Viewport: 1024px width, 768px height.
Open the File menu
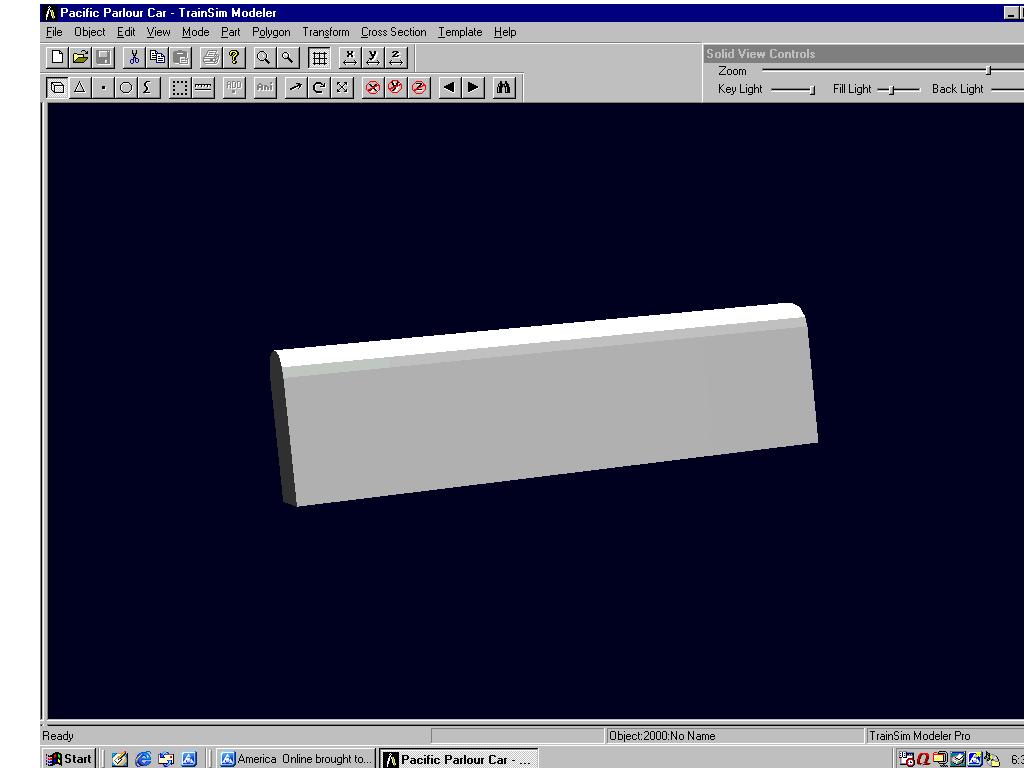(54, 32)
